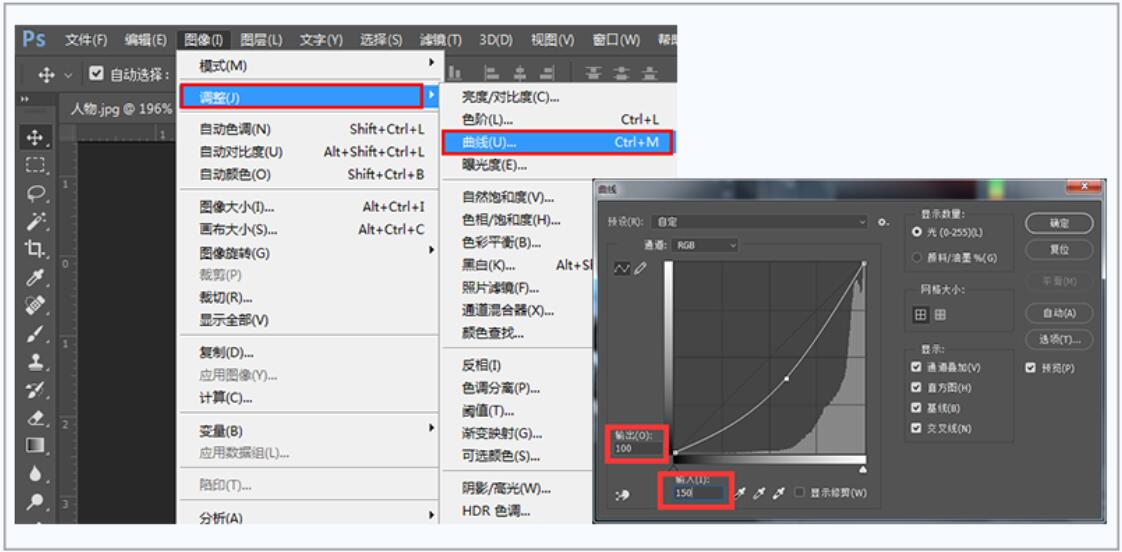The image size is (1122, 552).
Task: Select the Move tool in the toolbox
Action: pos(35,137)
